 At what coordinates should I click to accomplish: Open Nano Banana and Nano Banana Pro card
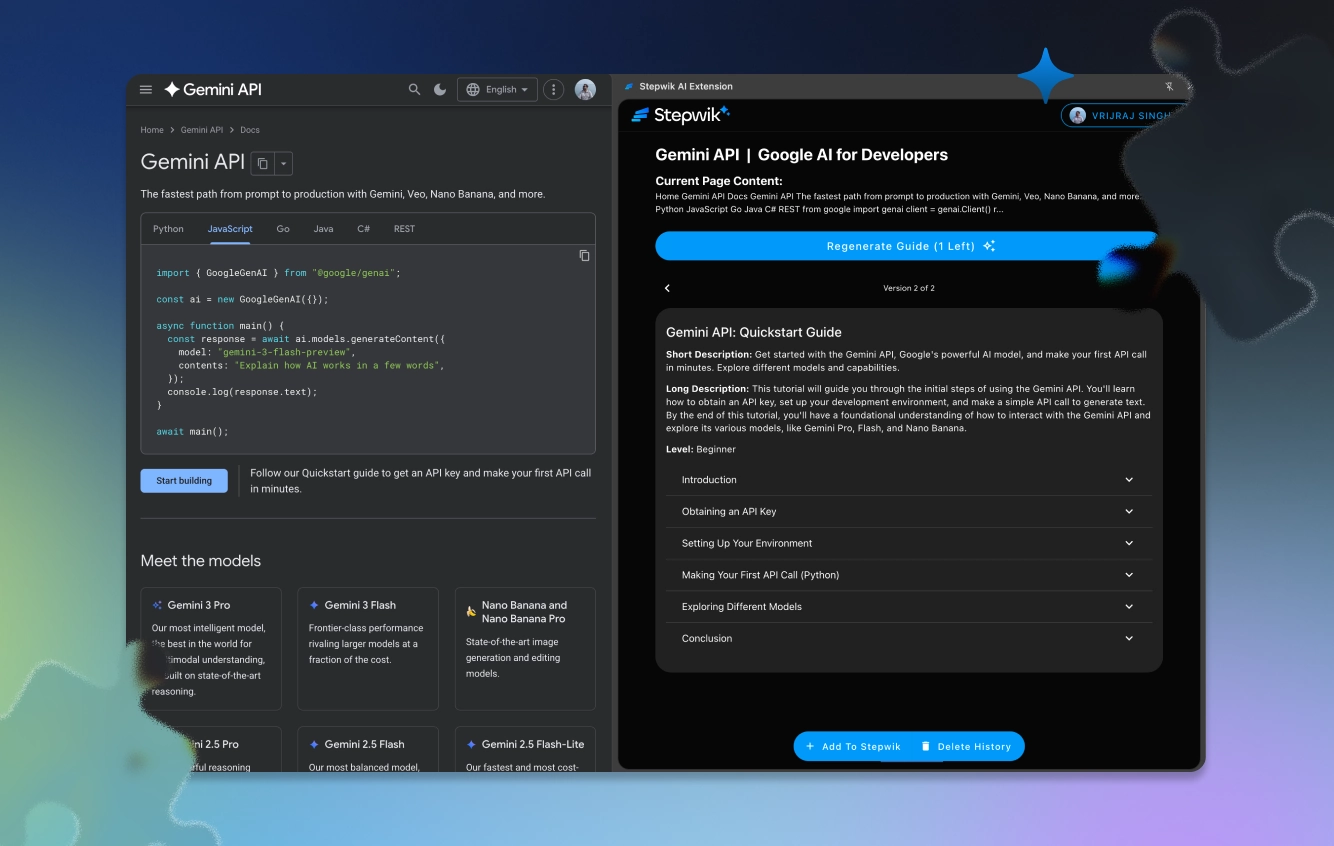point(525,649)
